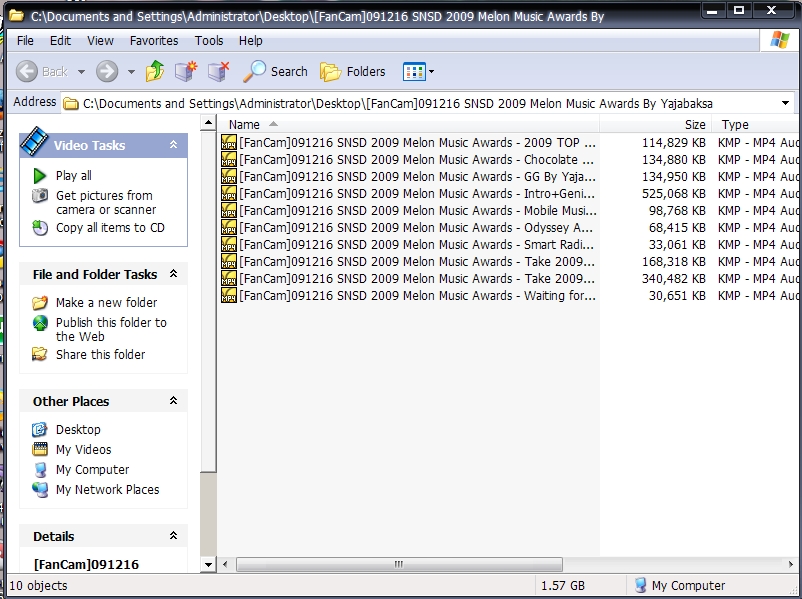Viewport: 802px width, 599px height.
Task: Click the Views icon in toolbar
Action: click(x=414, y=72)
